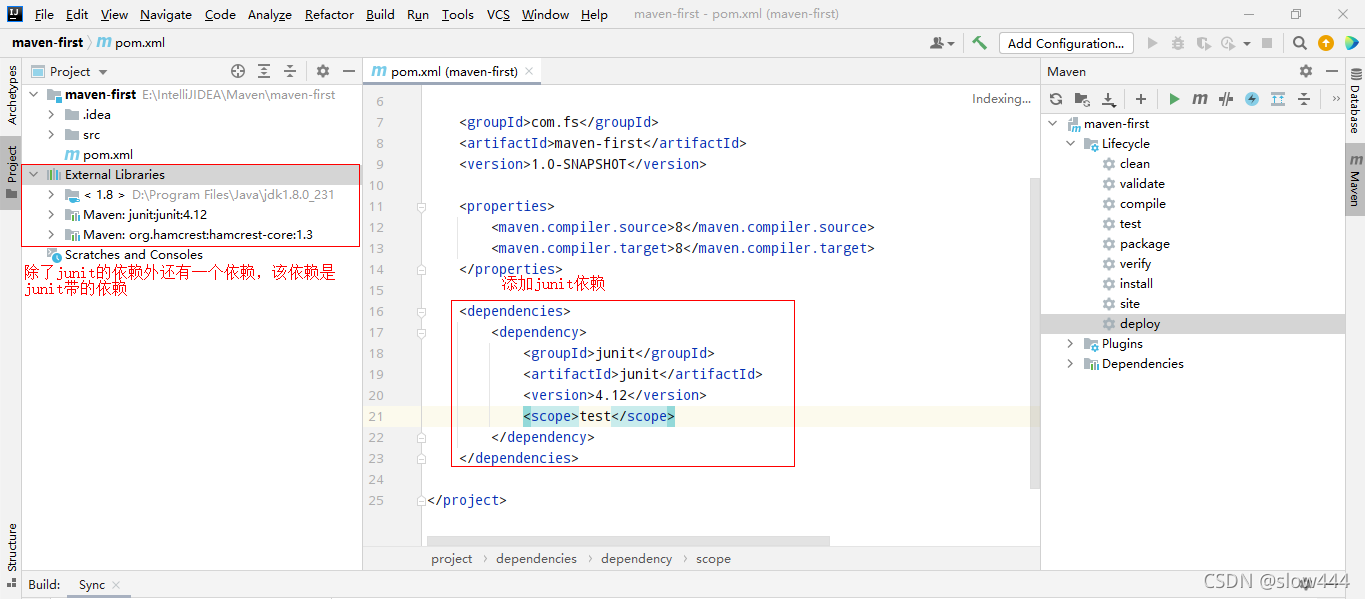Toggle Maven offline mode
Screen dimensions: 1365x599
pos(1226,99)
